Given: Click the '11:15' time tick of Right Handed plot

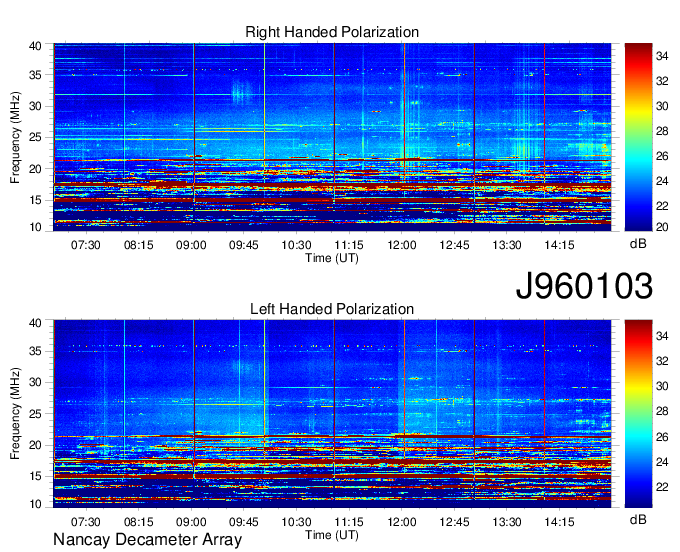Looking at the screenshot, I should [349, 245].
